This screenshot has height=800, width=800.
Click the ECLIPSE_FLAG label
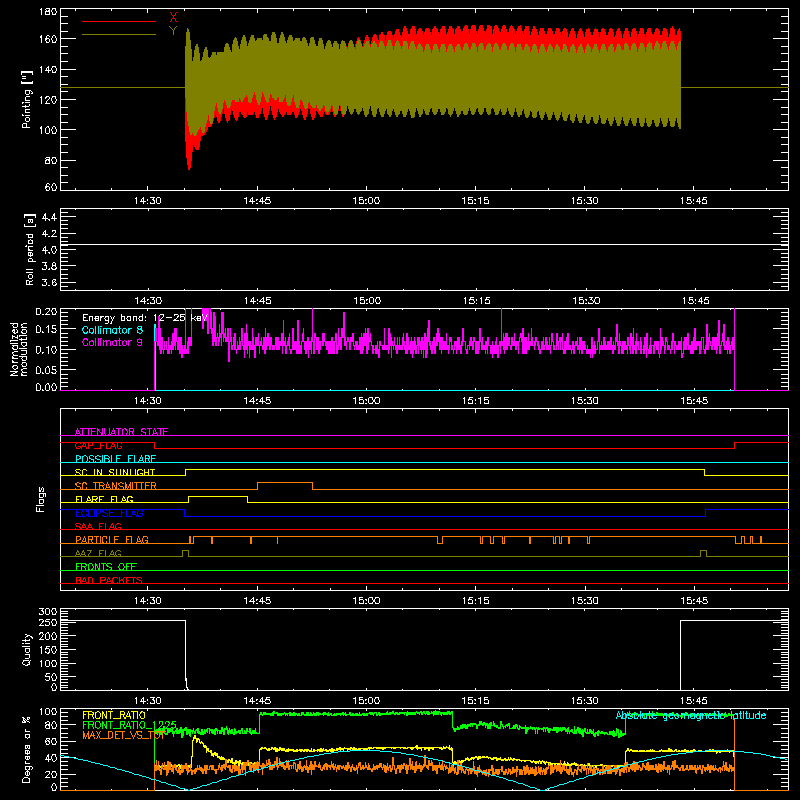[x=109, y=513]
